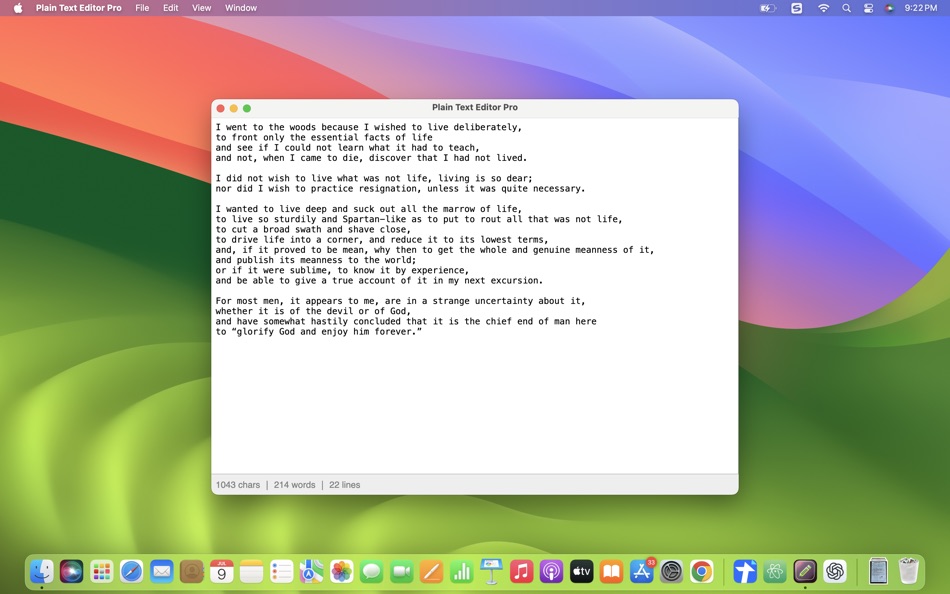Open the Mail app in the dock
The width and height of the screenshot is (950, 594).
coord(161,571)
